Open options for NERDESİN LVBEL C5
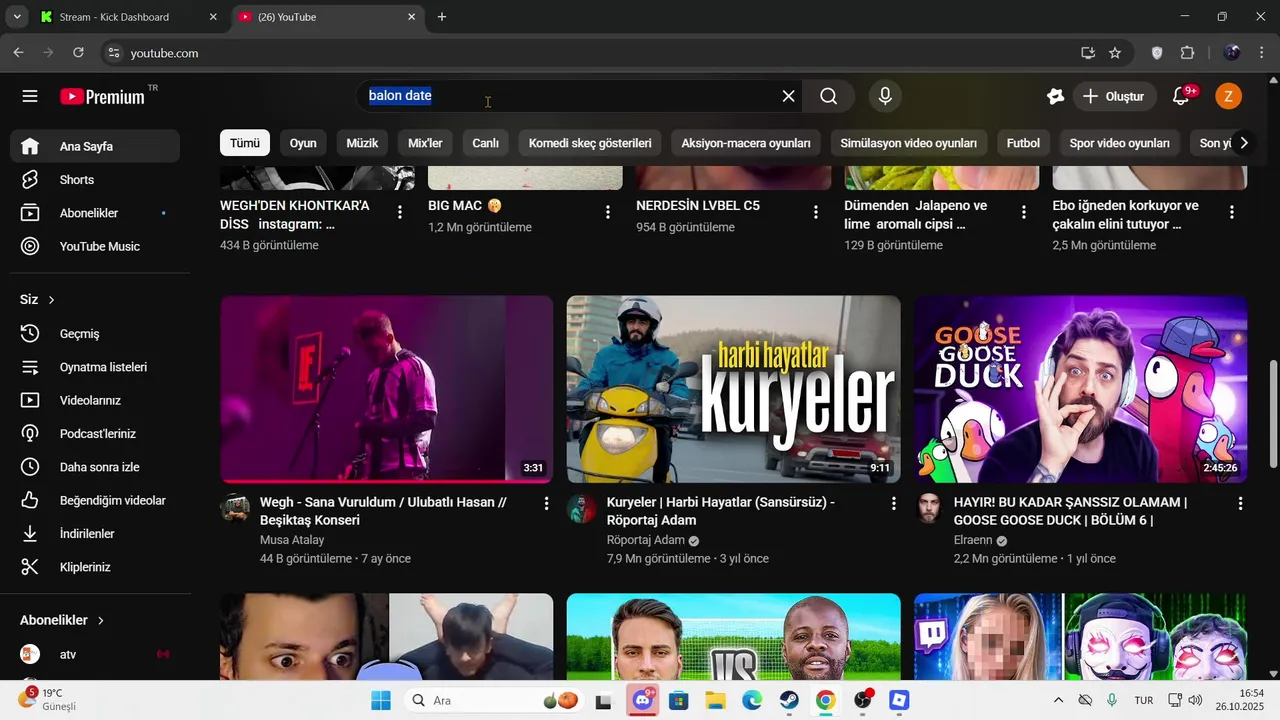 point(816,212)
